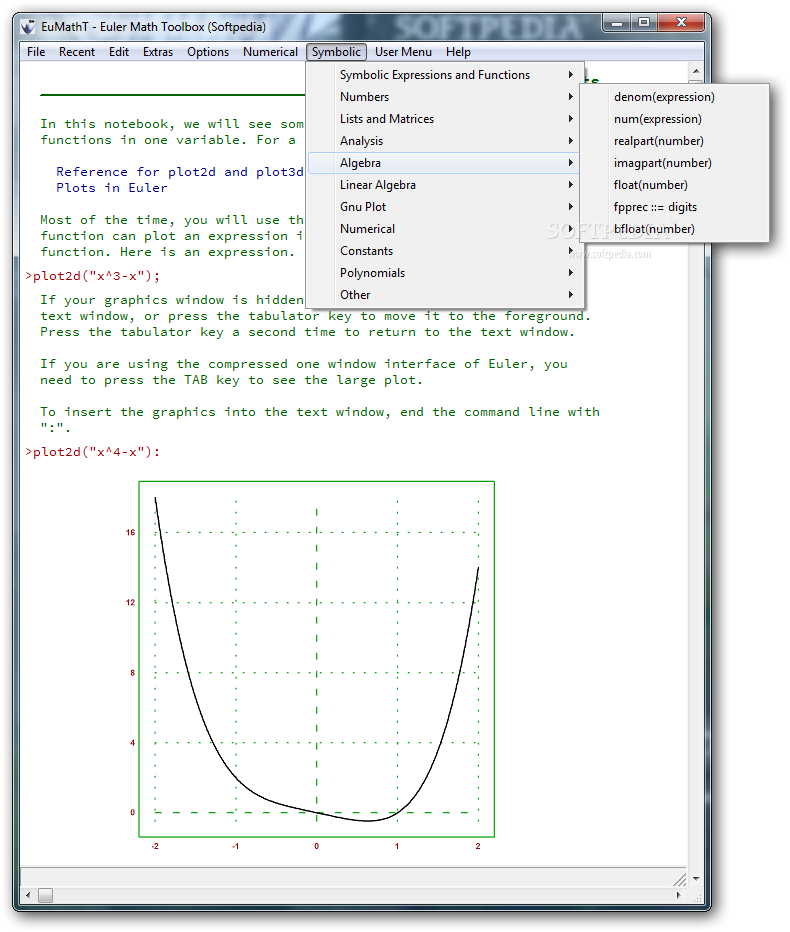Minimize the EuMathT window
Screen dimensions: 790x932
point(617,23)
